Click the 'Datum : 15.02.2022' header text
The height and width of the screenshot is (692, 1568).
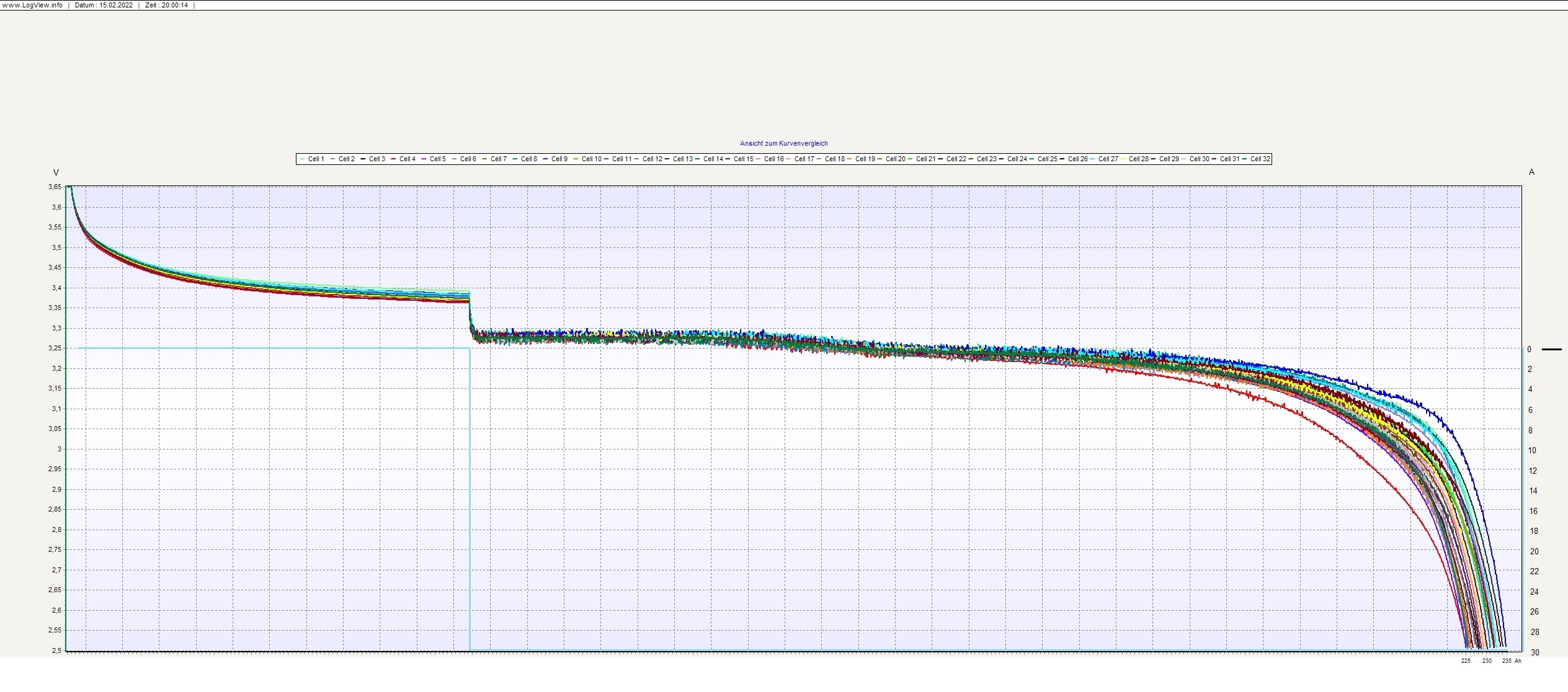pyautogui.click(x=104, y=5)
